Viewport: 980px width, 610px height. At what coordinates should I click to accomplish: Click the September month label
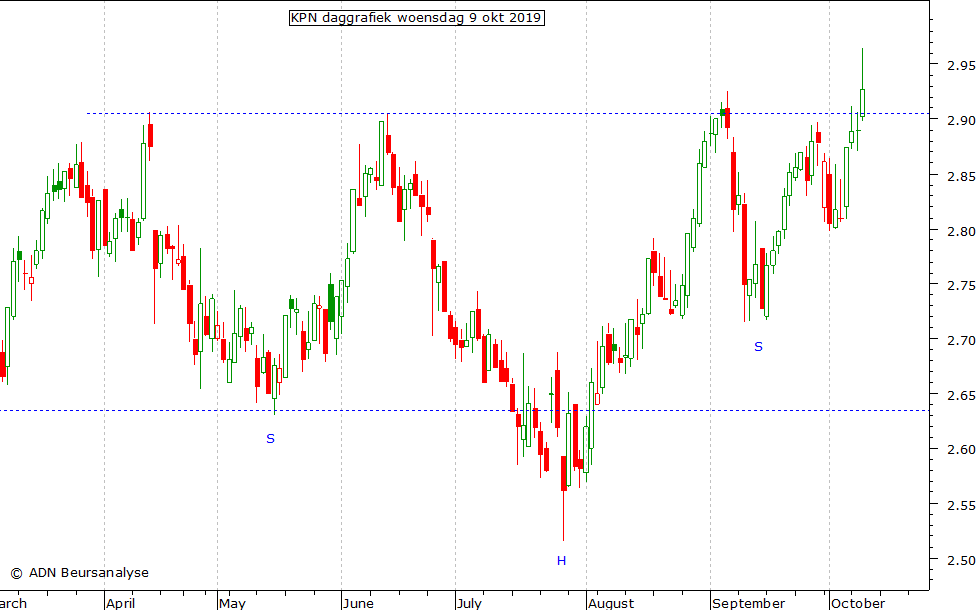click(748, 603)
